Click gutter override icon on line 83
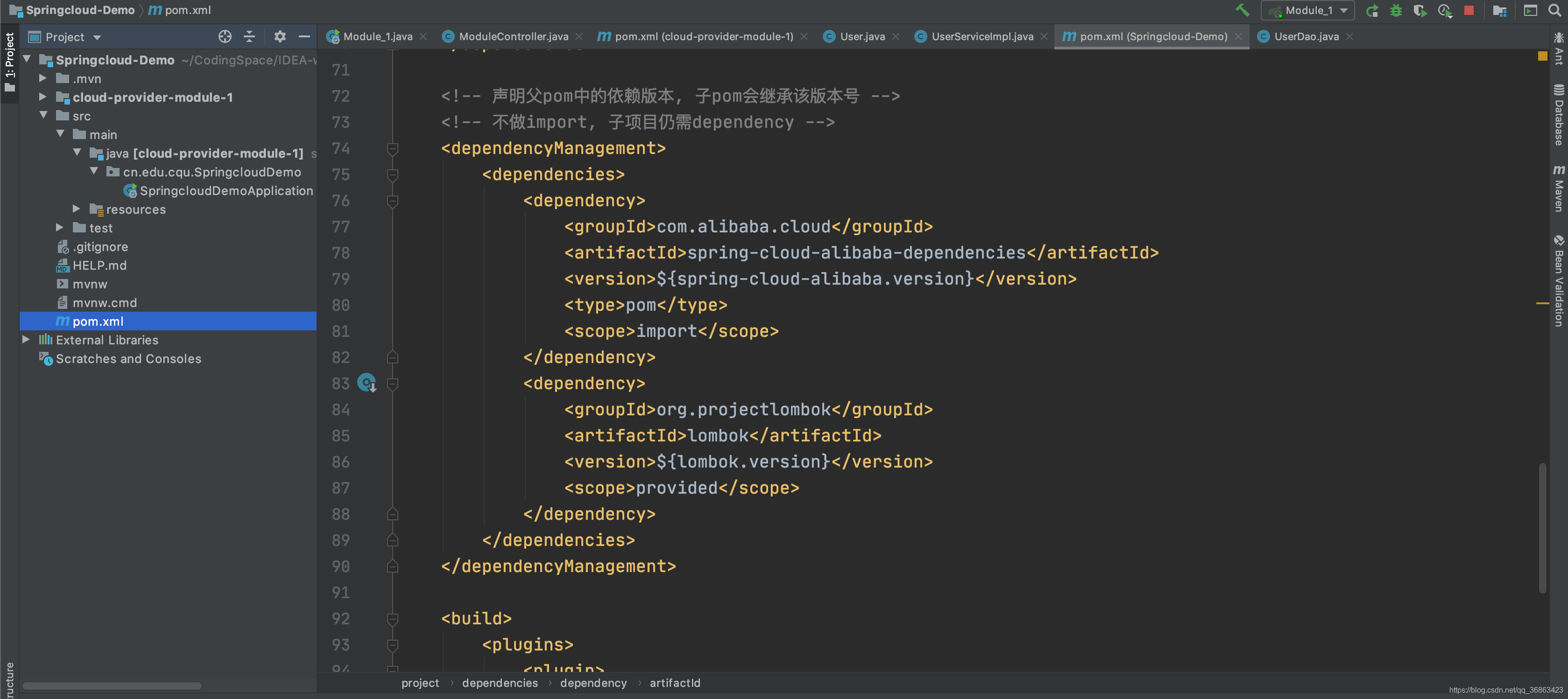The image size is (1568, 699). tap(367, 383)
